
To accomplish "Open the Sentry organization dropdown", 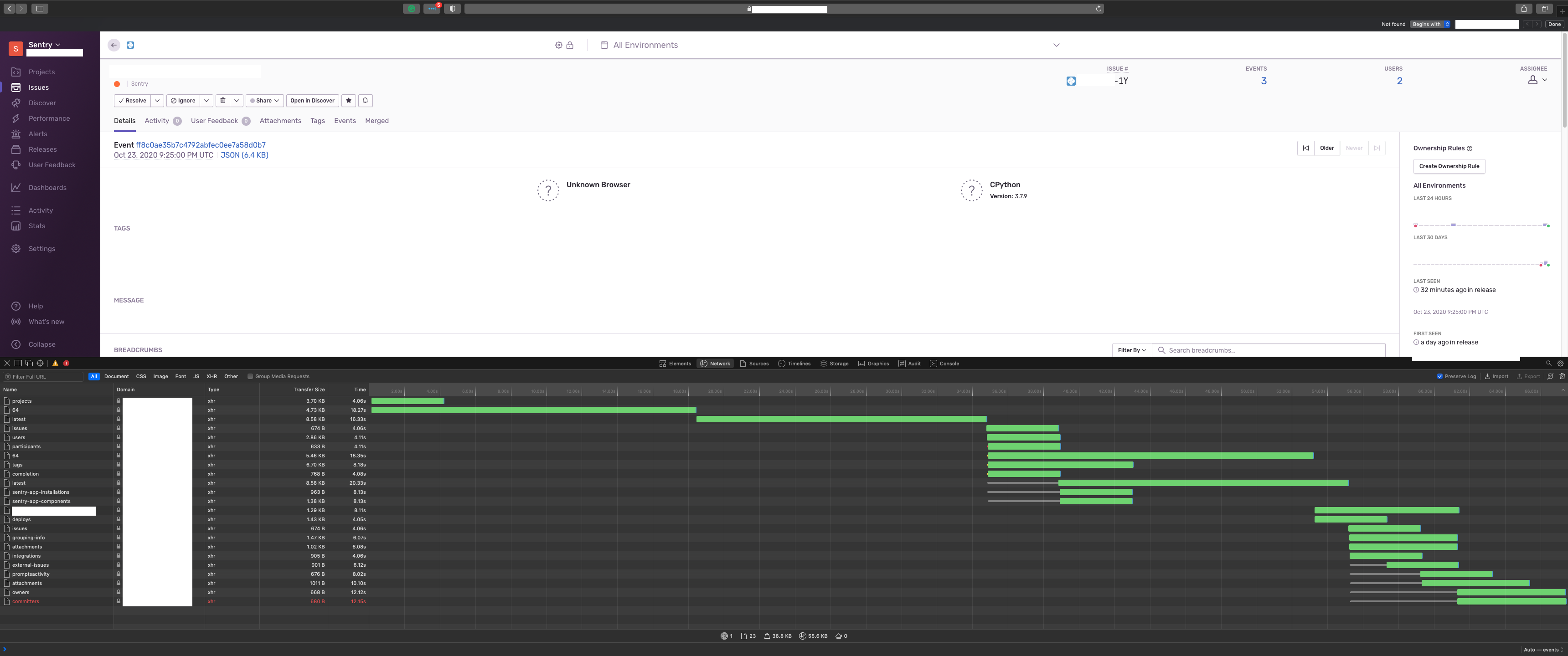I will 44,45.
